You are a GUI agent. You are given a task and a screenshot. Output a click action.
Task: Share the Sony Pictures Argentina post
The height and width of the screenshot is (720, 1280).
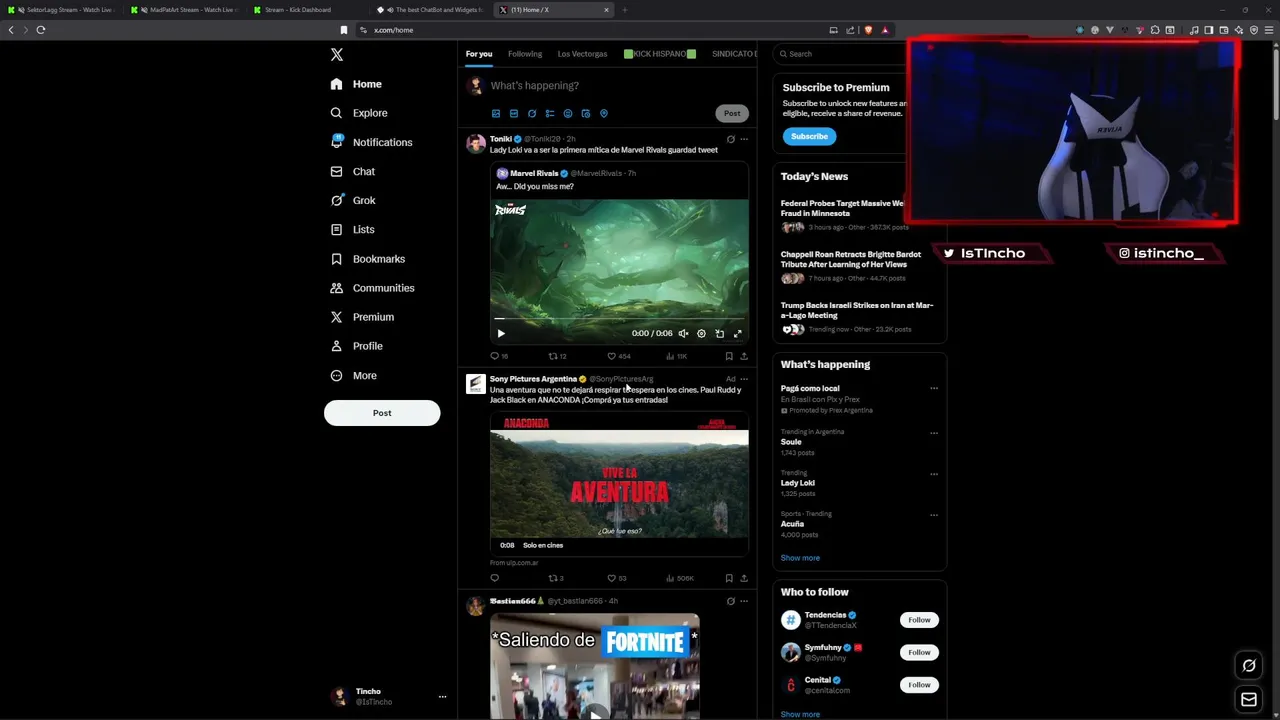point(744,578)
